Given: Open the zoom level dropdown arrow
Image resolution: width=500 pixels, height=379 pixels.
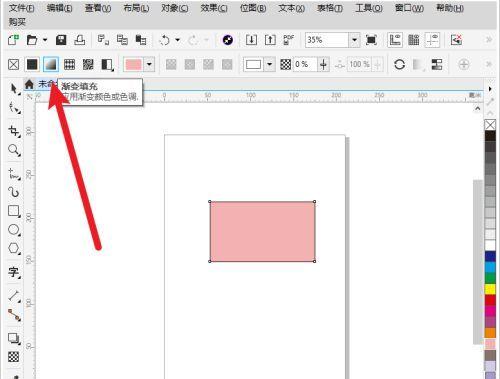Looking at the screenshot, I should click(x=355, y=40).
